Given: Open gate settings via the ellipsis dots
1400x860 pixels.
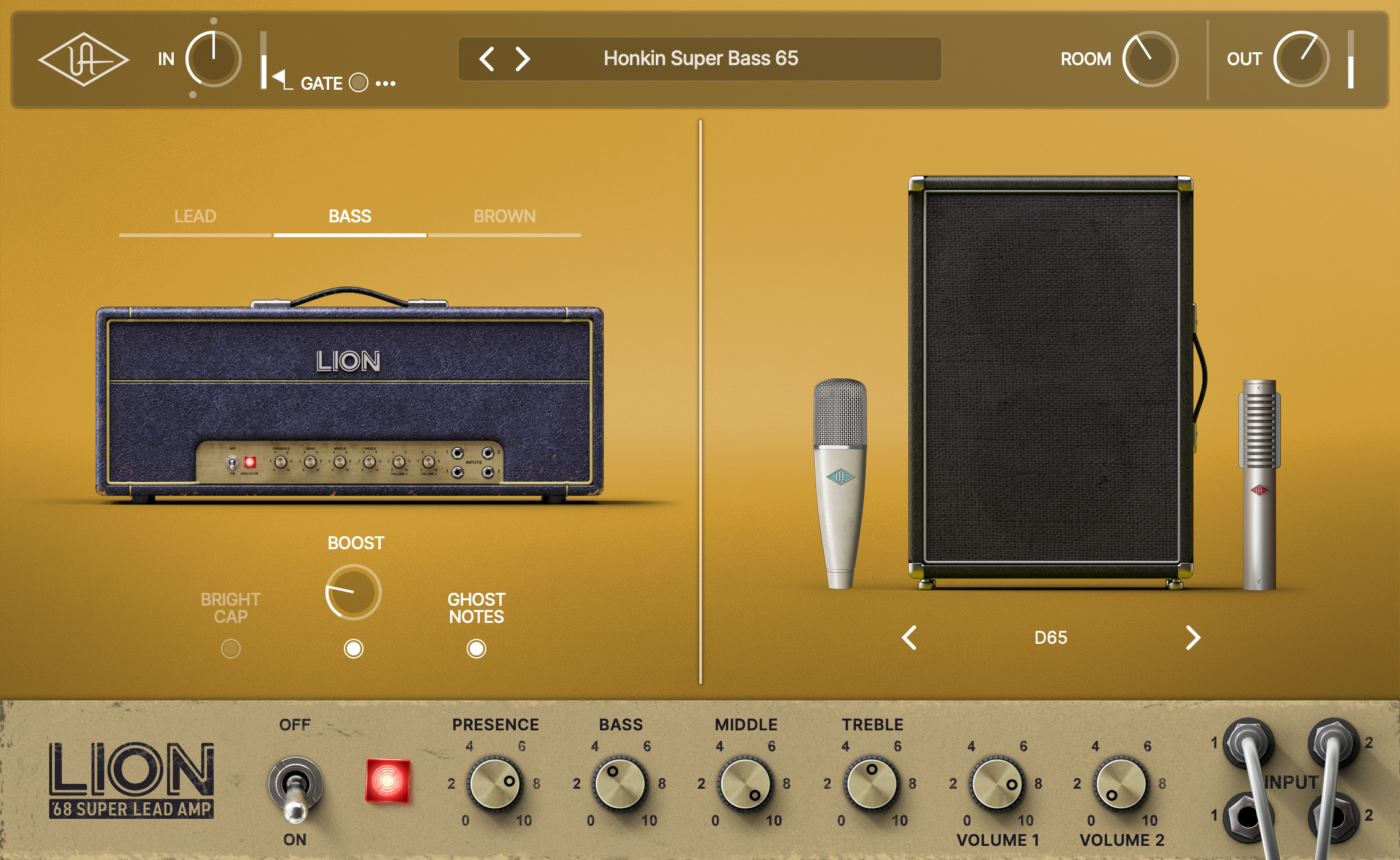Looking at the screenshot, I should pos(386,84).
